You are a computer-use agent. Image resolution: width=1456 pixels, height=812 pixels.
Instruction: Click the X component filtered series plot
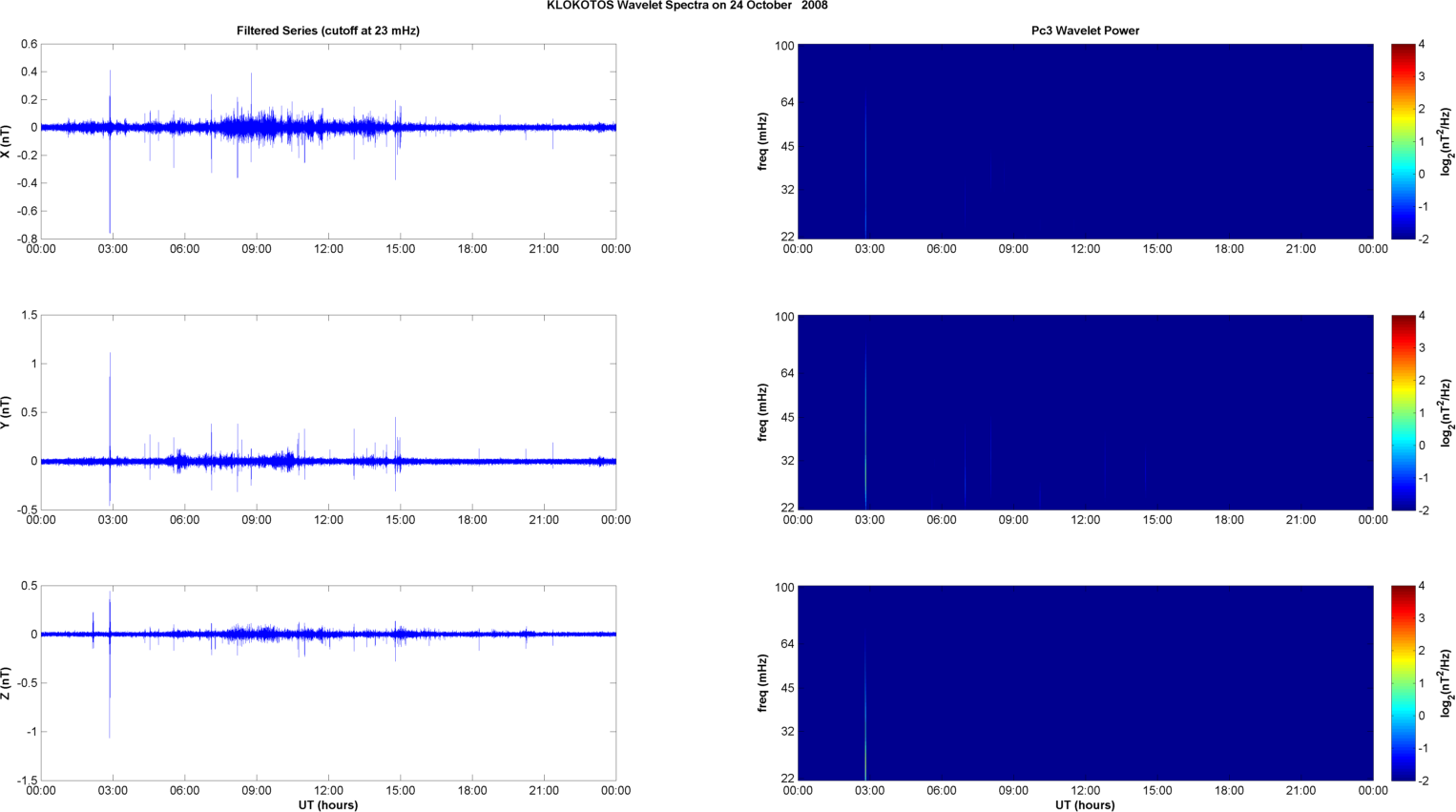[328, 141]
